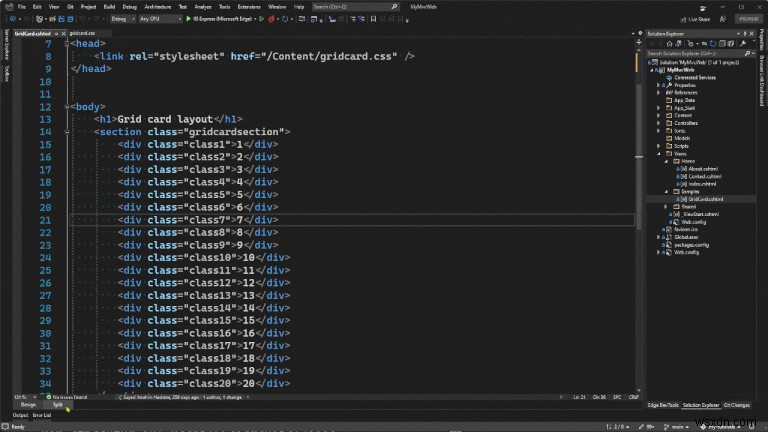Open the Output window tab
This screenshot has height=432, width=768.
20,415
